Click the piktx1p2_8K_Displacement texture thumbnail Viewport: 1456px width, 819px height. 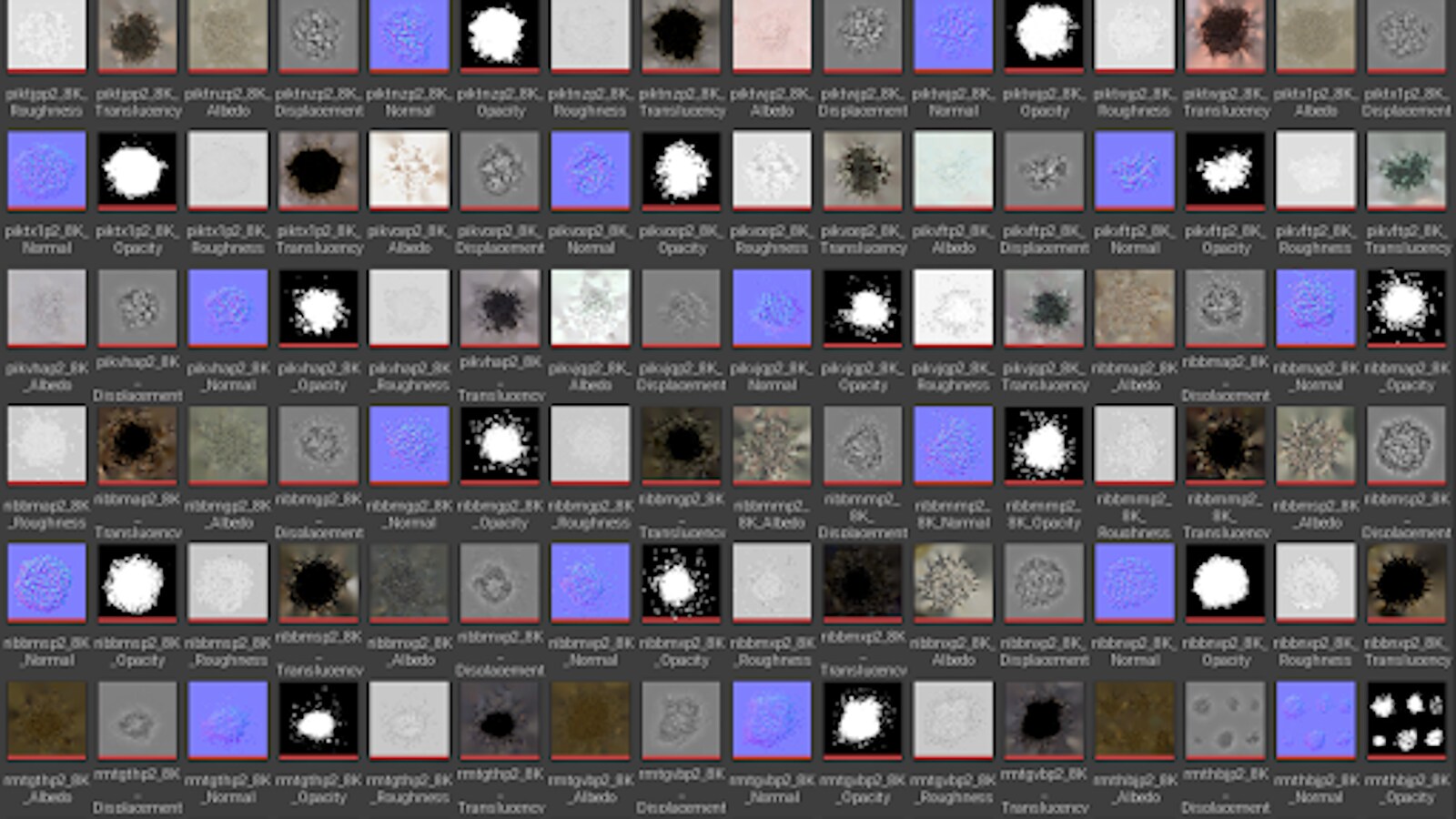(x=1406, y=35)
